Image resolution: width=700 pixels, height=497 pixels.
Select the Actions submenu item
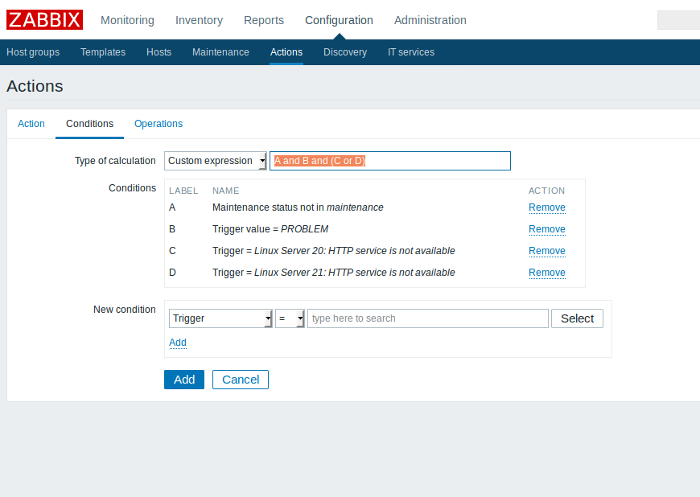(x=286, y=52)
